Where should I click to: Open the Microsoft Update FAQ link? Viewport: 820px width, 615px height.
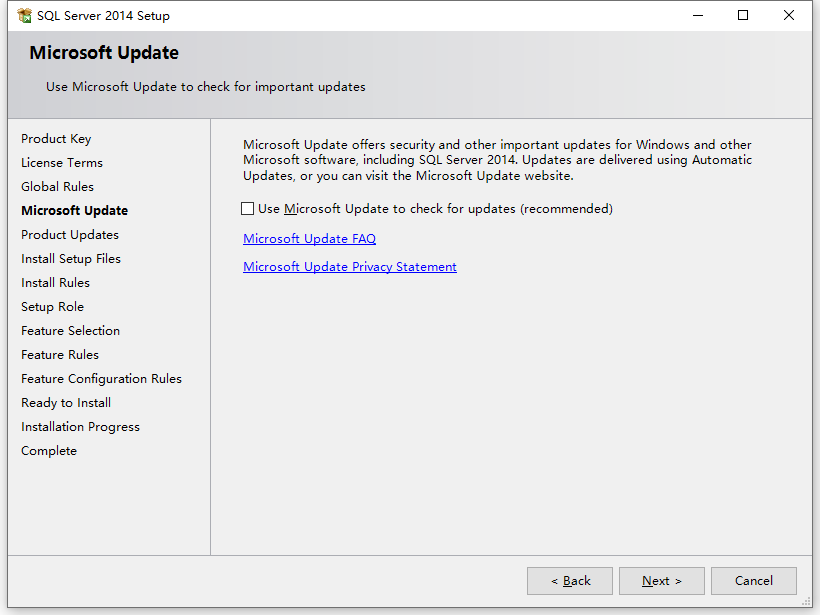pyautogui.click(x=310, y=238)
